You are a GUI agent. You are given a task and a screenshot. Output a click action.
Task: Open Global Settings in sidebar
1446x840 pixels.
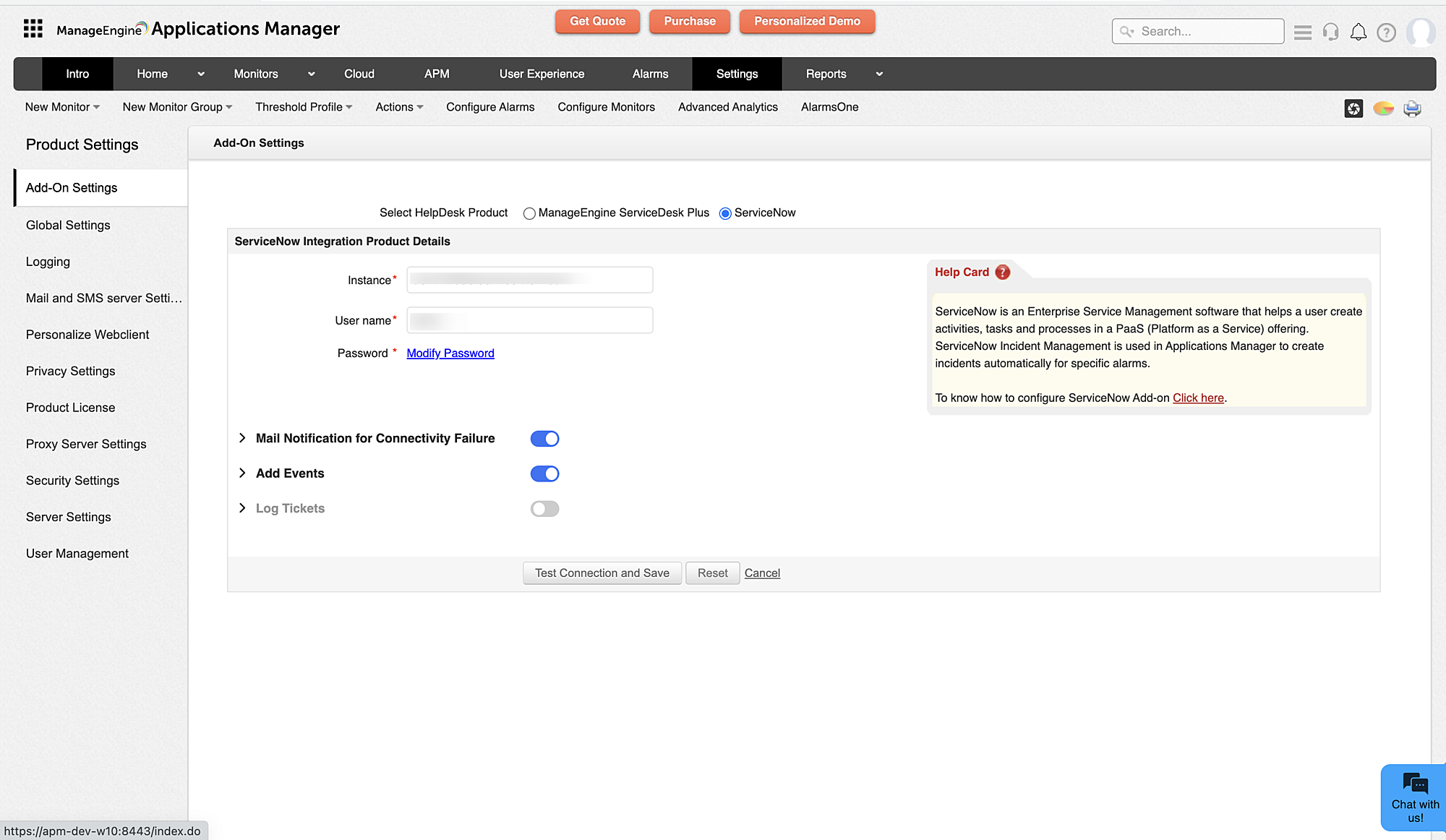tap(68, 225)
